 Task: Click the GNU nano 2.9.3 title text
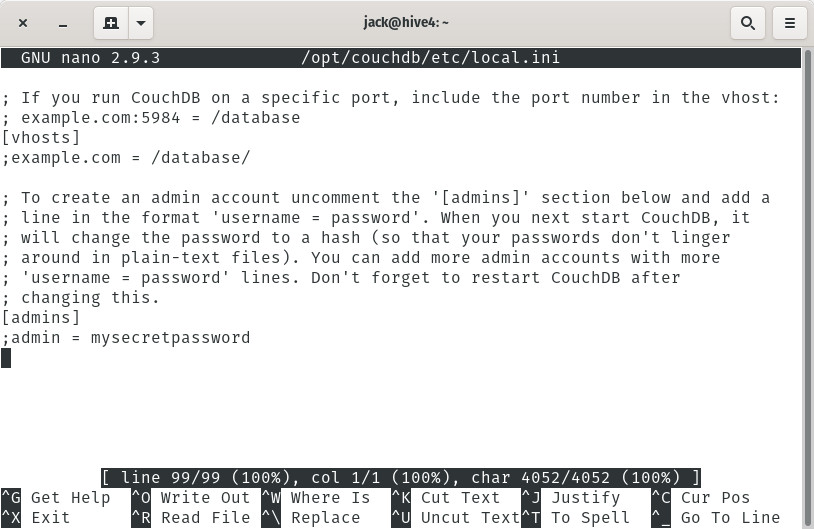tap(90, 58)
